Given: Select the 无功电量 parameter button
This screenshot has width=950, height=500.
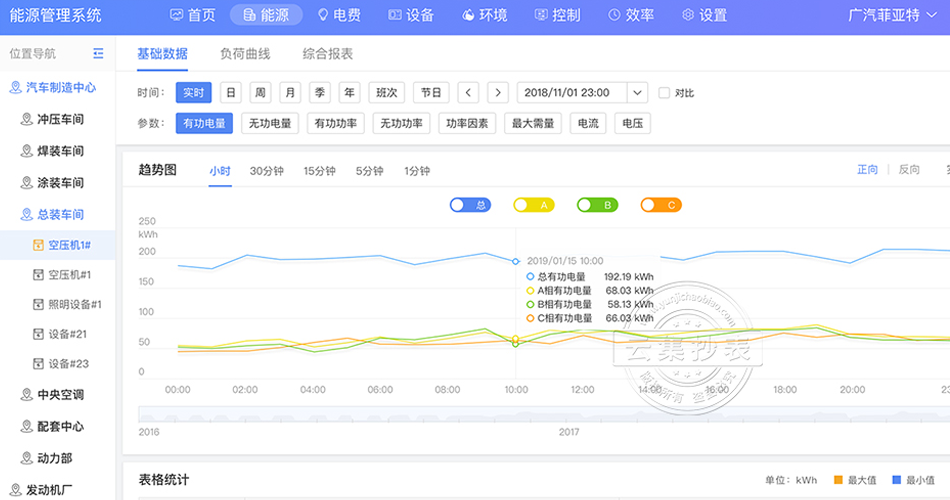Looking at the screenshot, I should coord(269,124).
